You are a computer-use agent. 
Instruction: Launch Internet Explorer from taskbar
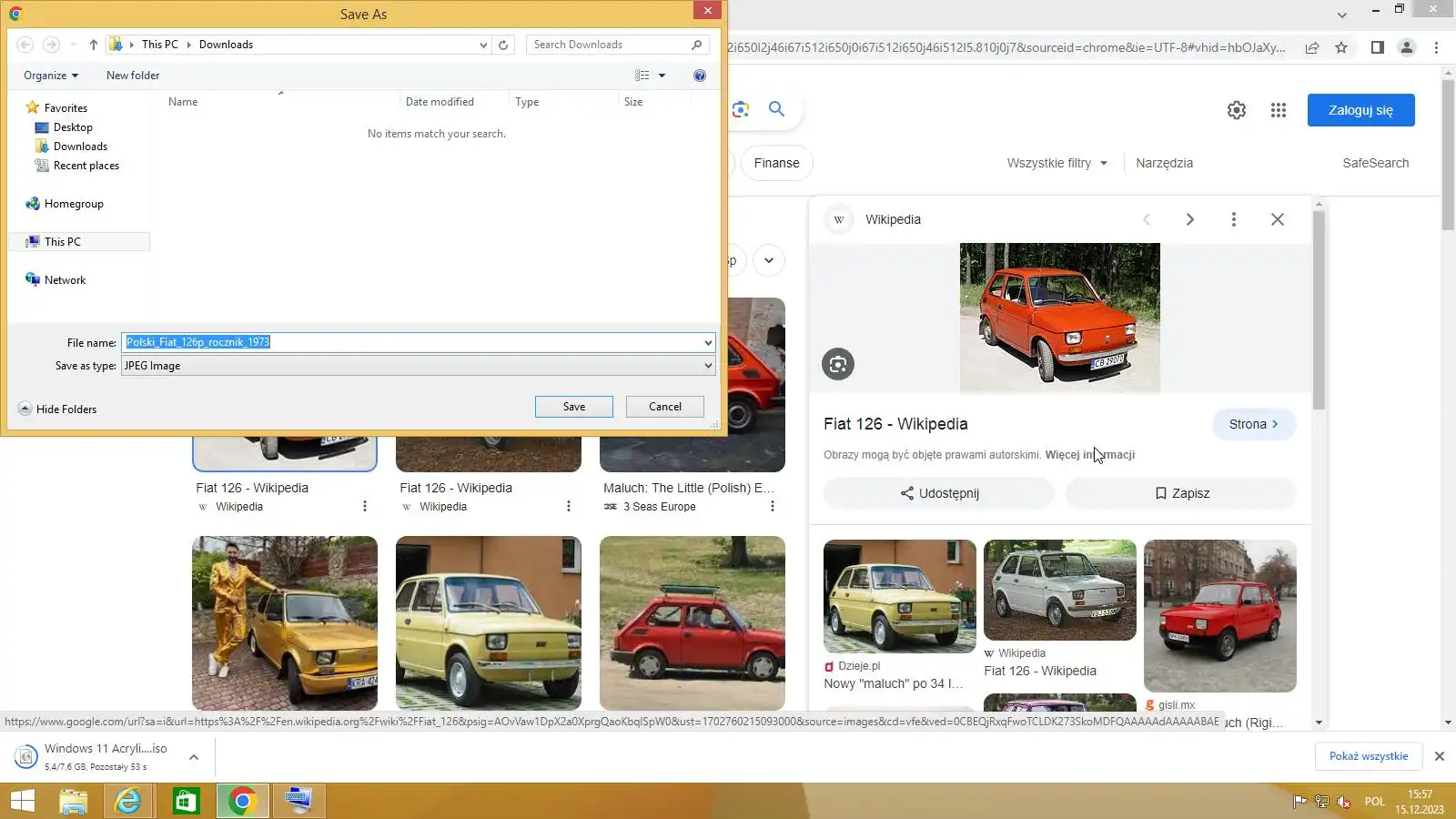pos(128,801)
